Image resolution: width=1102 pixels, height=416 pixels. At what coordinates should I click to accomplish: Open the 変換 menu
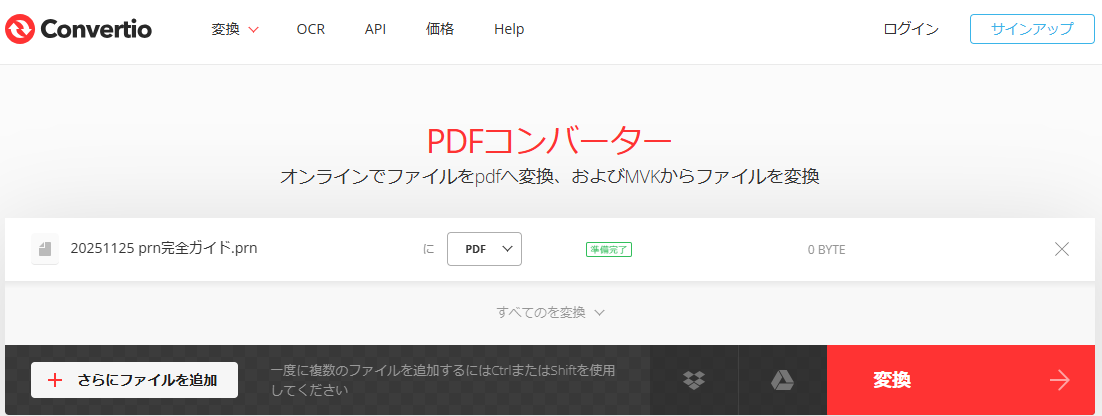[x=235, y=30]
